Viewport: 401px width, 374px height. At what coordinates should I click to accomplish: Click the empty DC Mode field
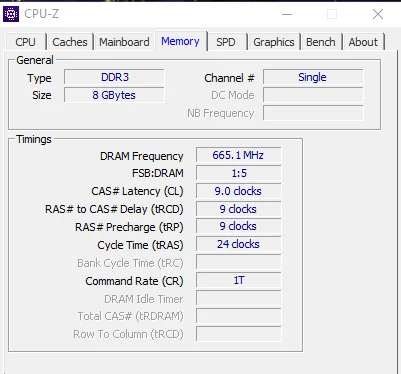[x=313, y=95]
